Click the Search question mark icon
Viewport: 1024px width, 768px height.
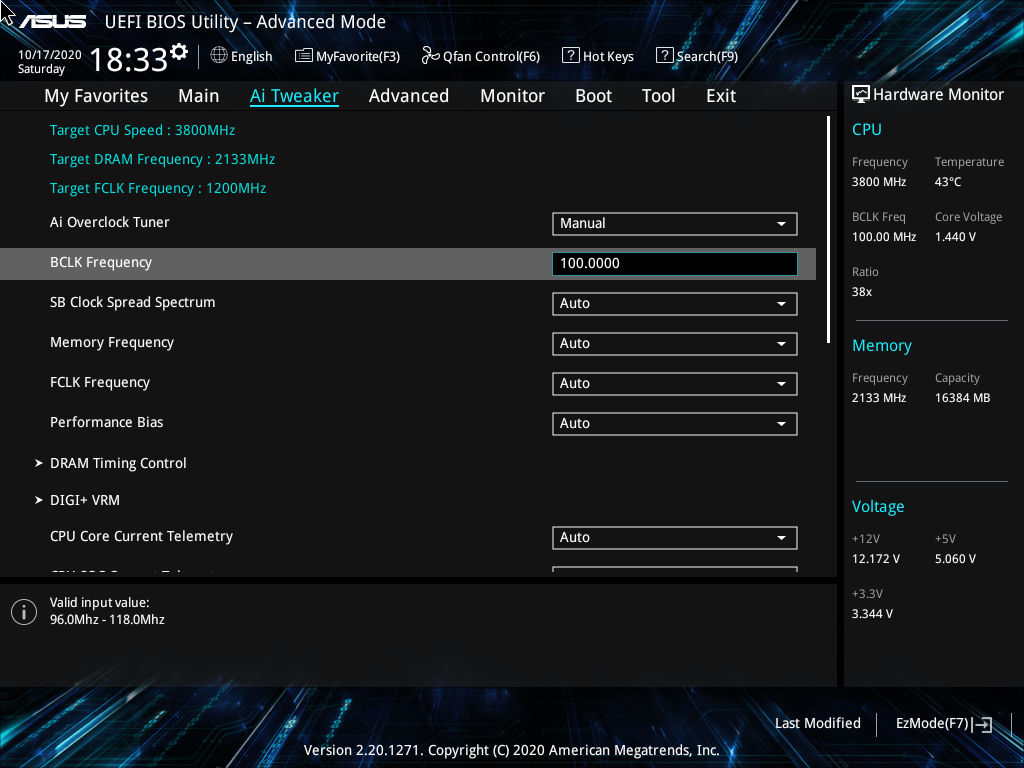664,56
